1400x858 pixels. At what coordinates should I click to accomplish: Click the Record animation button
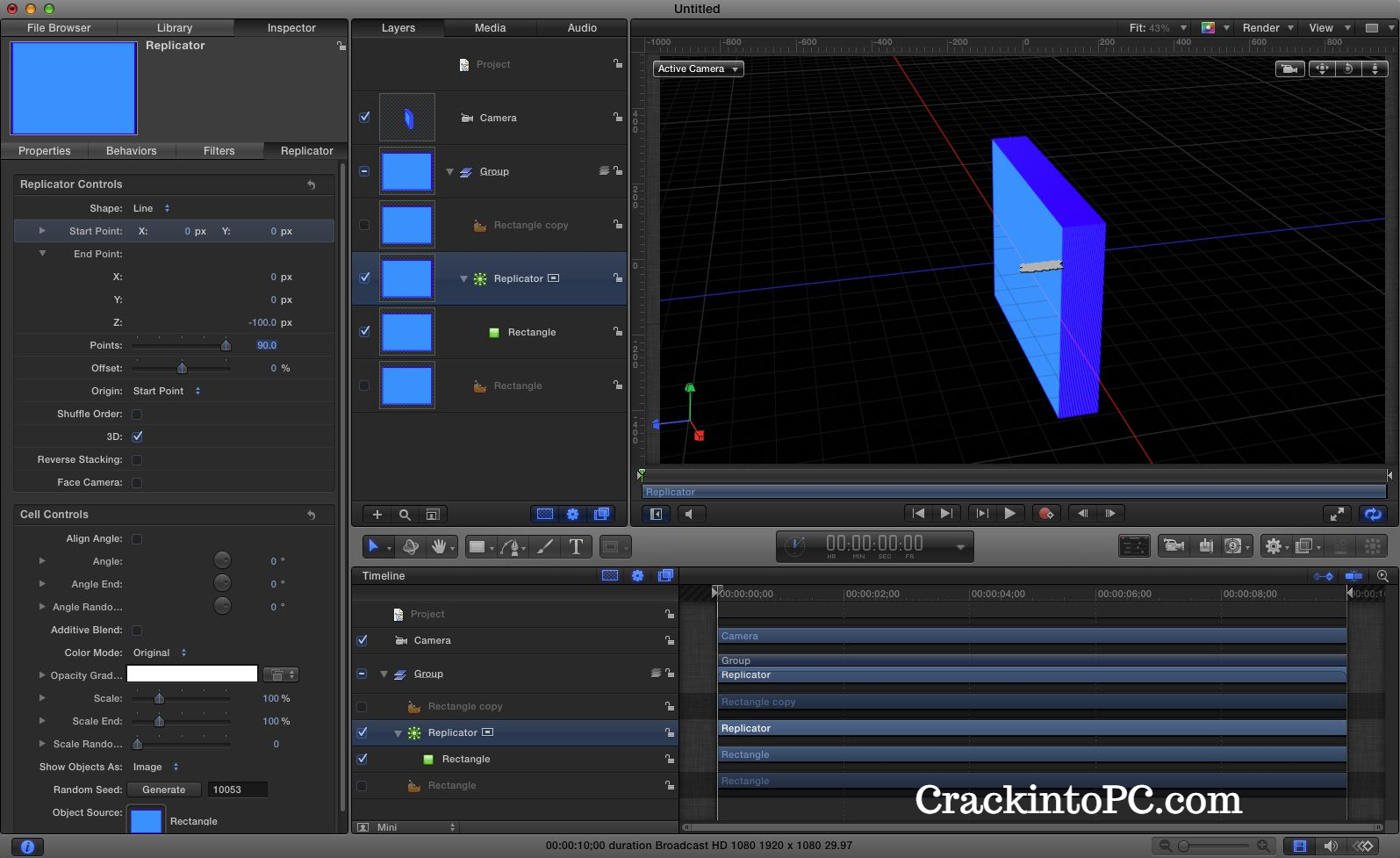coord(1046,514)
